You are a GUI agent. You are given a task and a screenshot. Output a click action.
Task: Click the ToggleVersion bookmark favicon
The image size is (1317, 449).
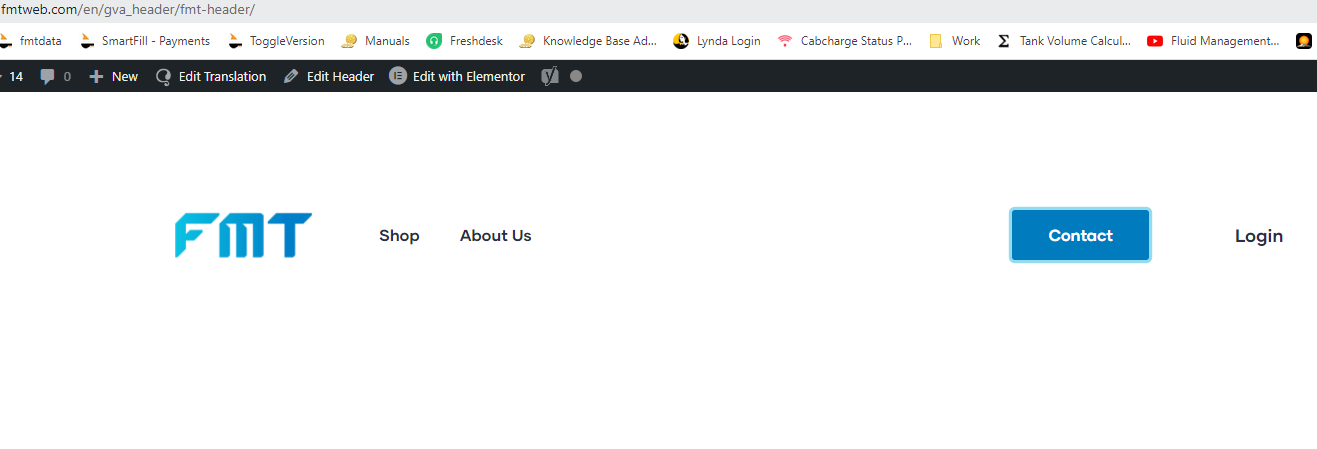(x=235, y=41)
